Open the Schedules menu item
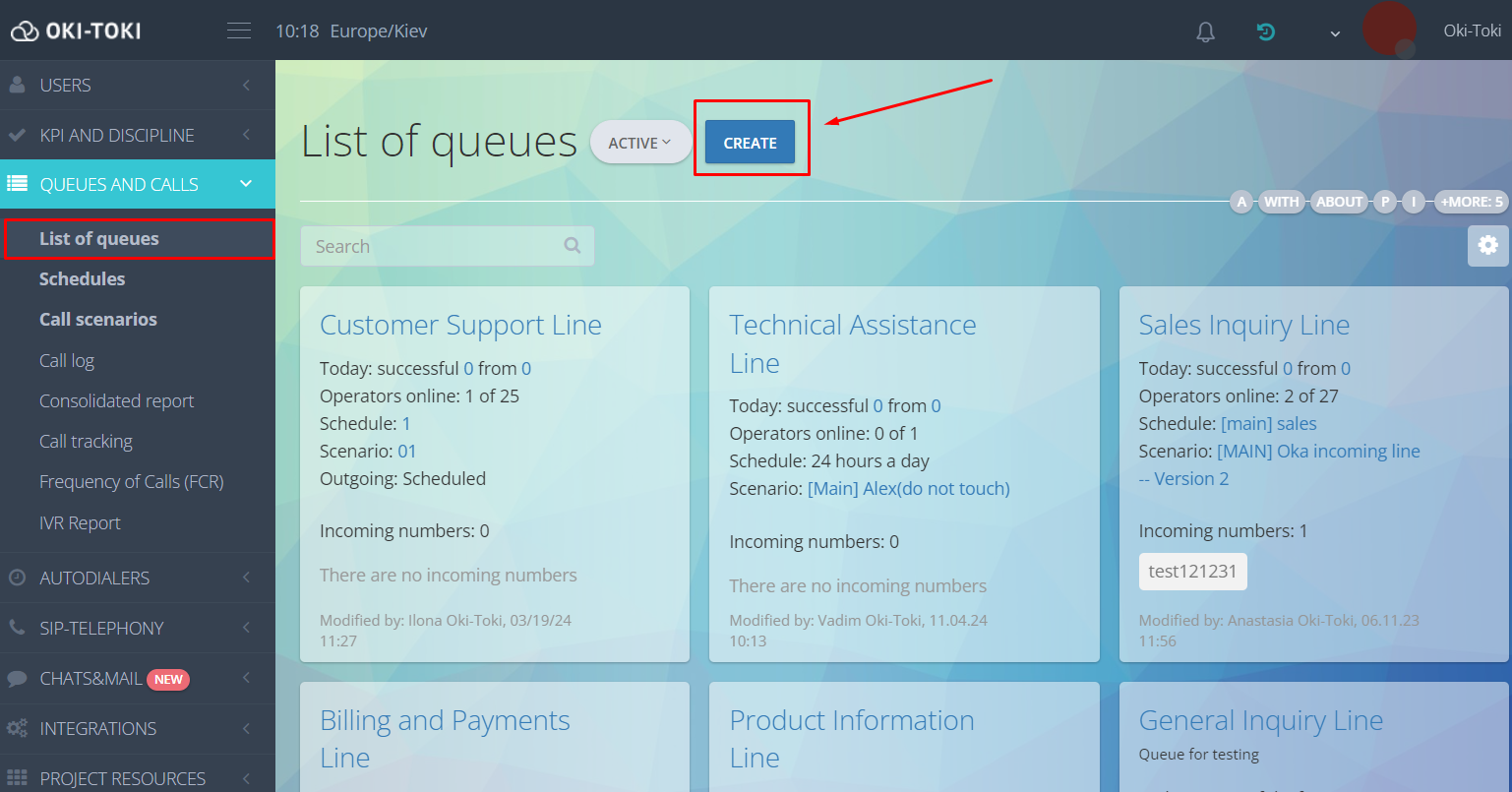The width and height of the screenshot is (1512, 792). (83, 278)
